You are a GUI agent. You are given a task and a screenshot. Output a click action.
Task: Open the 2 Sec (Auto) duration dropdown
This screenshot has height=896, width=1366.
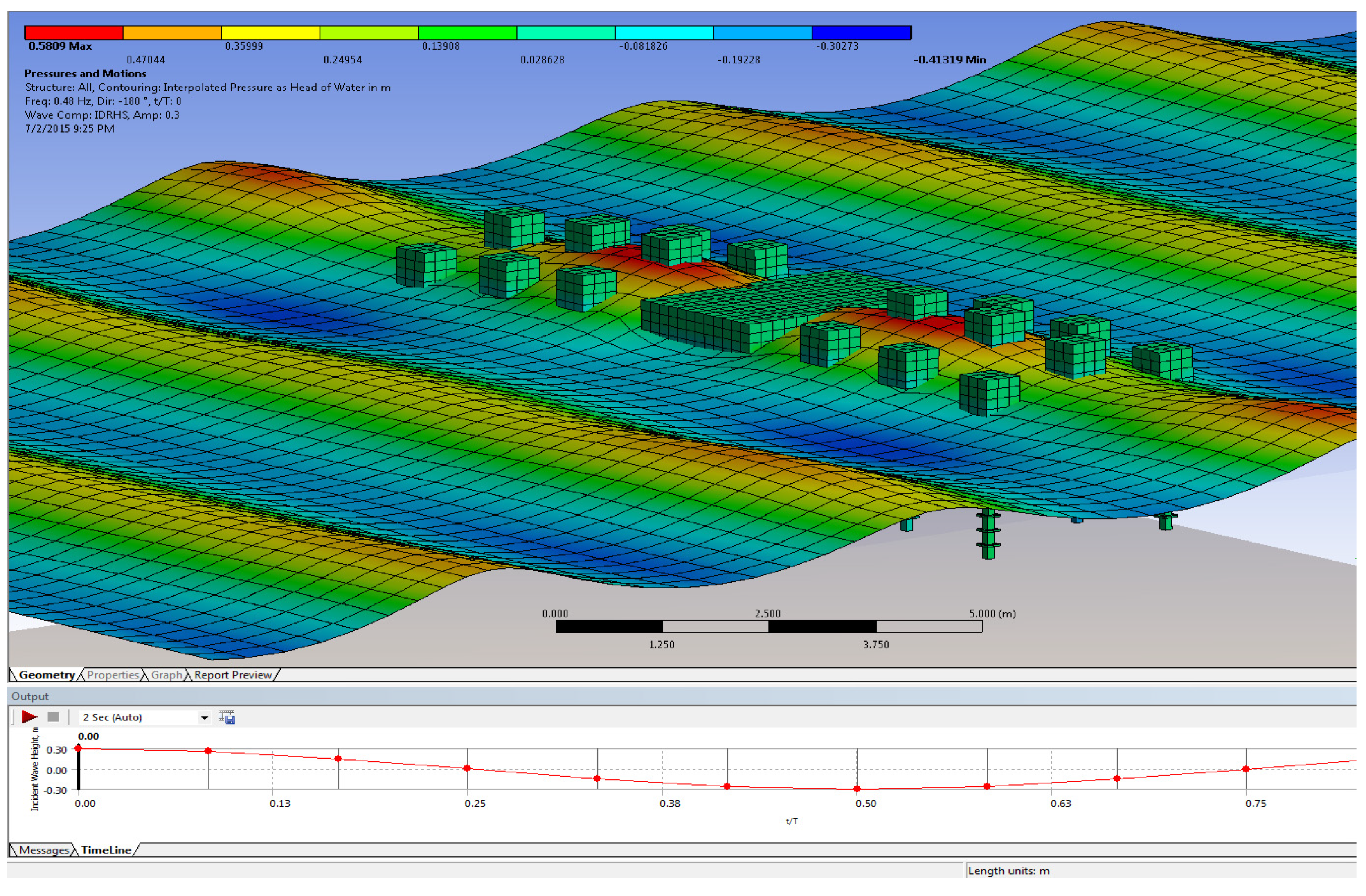pos(204,718)
